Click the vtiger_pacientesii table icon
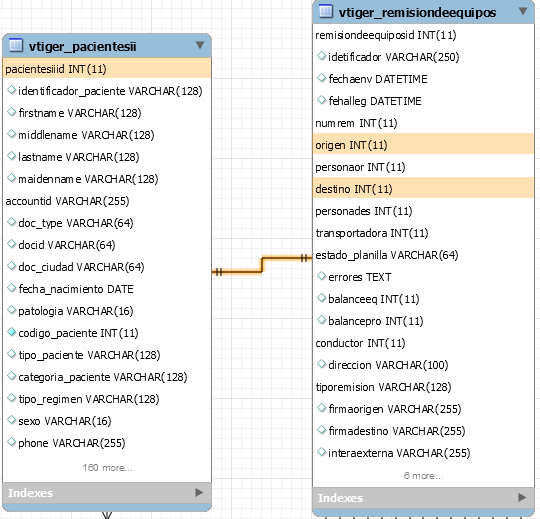Viewport: 540px width, 519px height. coord(15,45)
